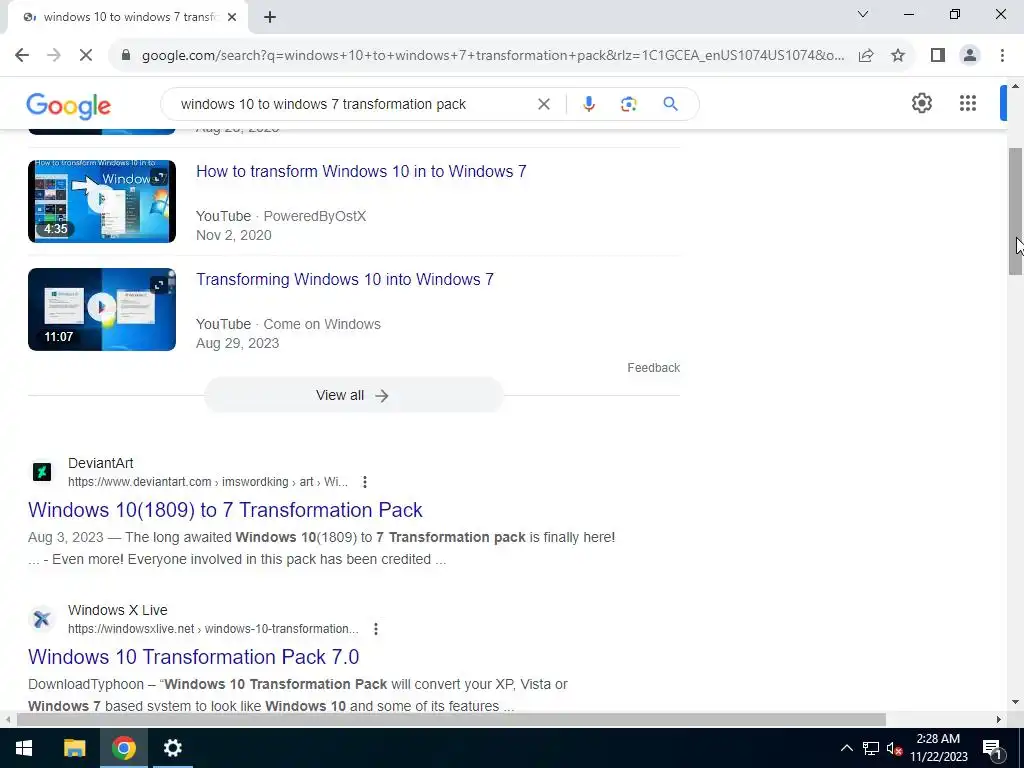The width and height of the screenshot is (1024, 768).
Task: Stop loading the page
Action: pos(86,55)
